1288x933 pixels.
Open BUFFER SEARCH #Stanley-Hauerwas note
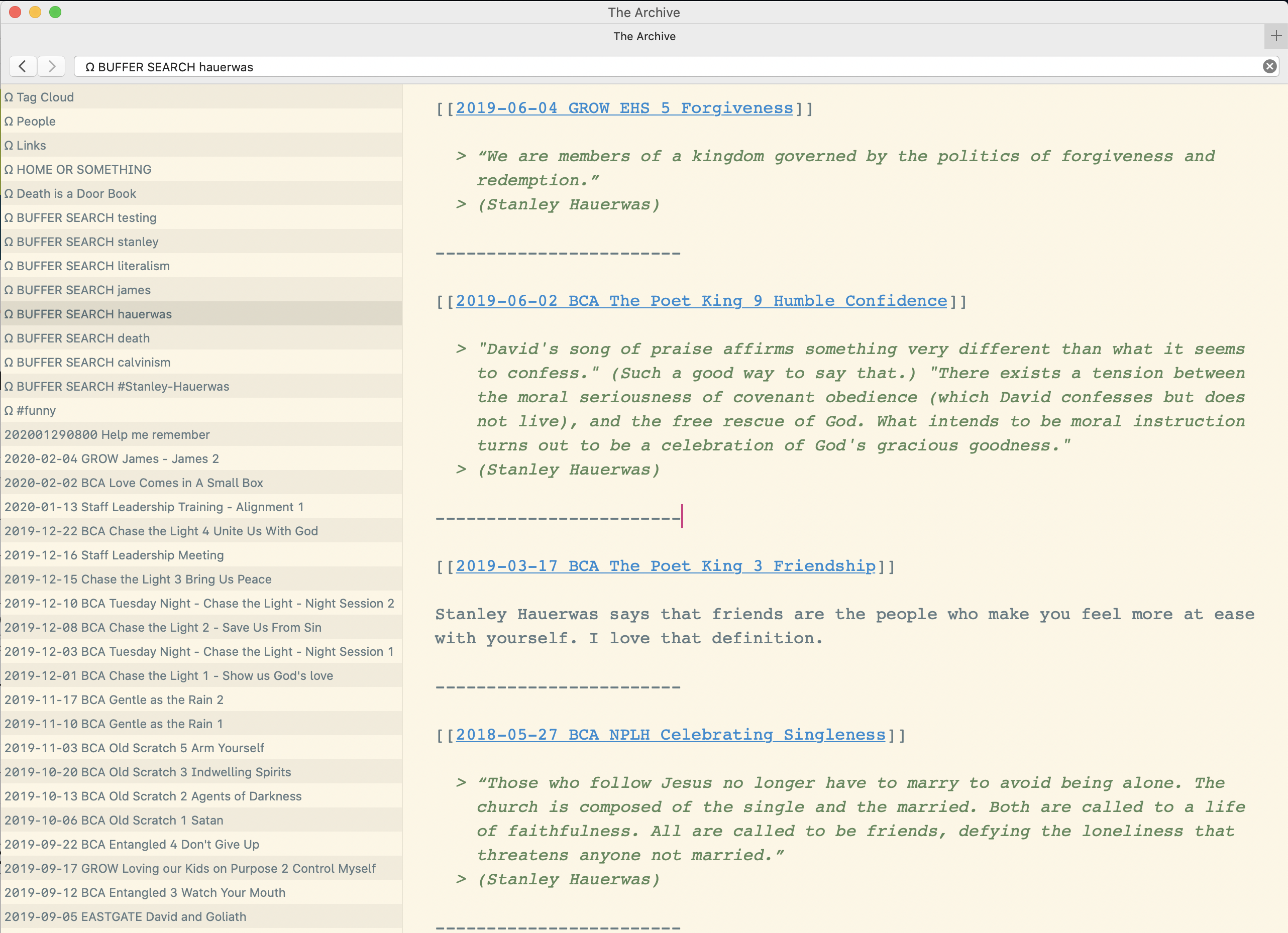pos(201,387)
